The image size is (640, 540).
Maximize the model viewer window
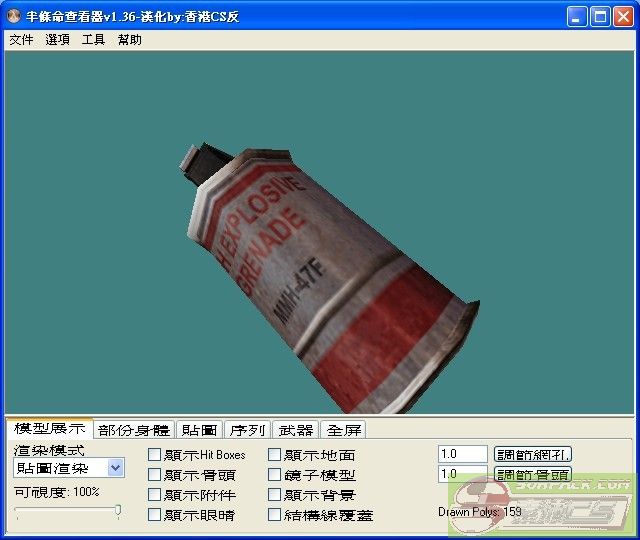click(600, 17)
